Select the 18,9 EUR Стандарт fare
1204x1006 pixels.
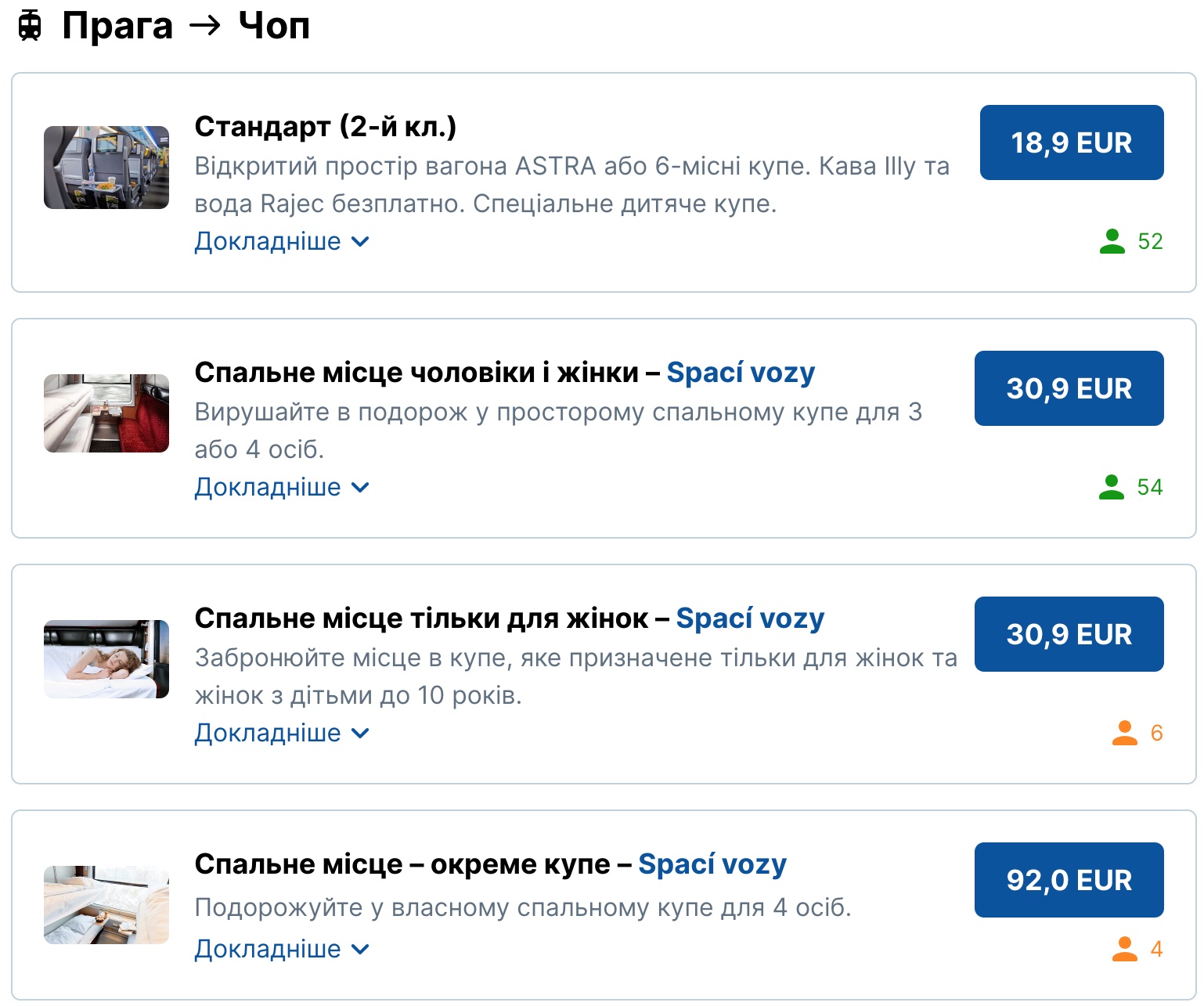tap(1071, 142)
